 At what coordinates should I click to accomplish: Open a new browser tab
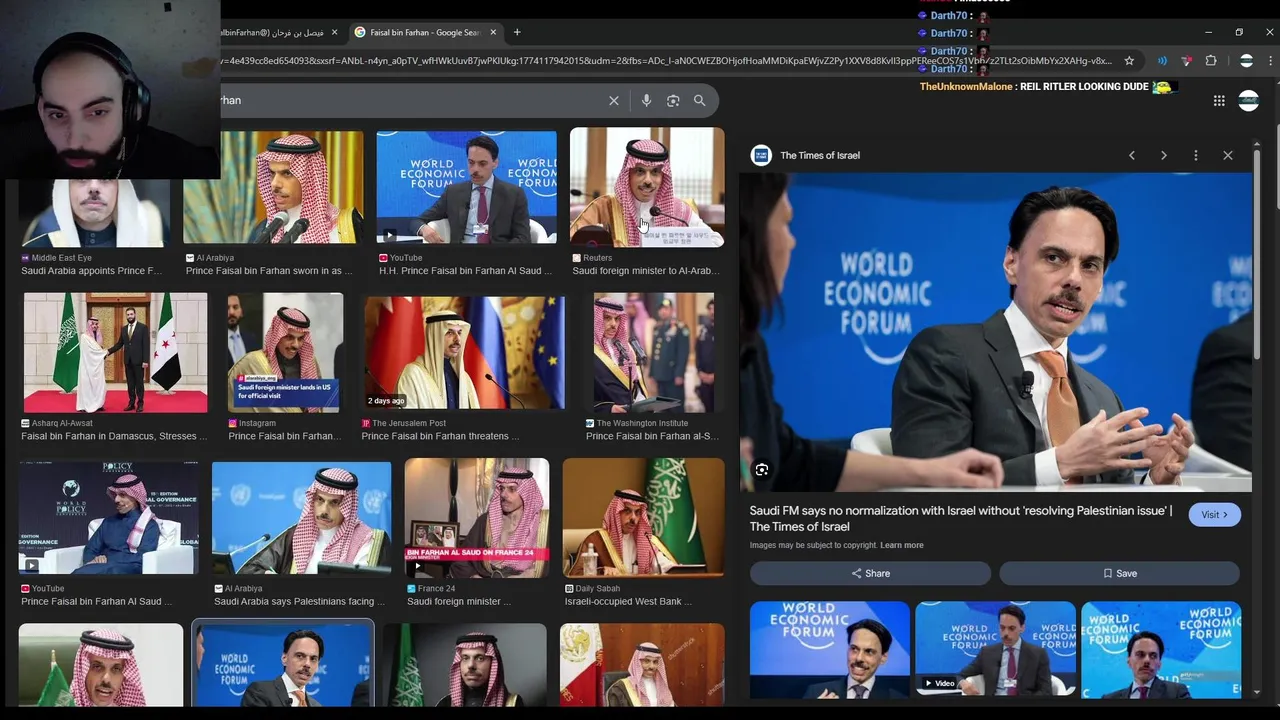pos(517,32)
